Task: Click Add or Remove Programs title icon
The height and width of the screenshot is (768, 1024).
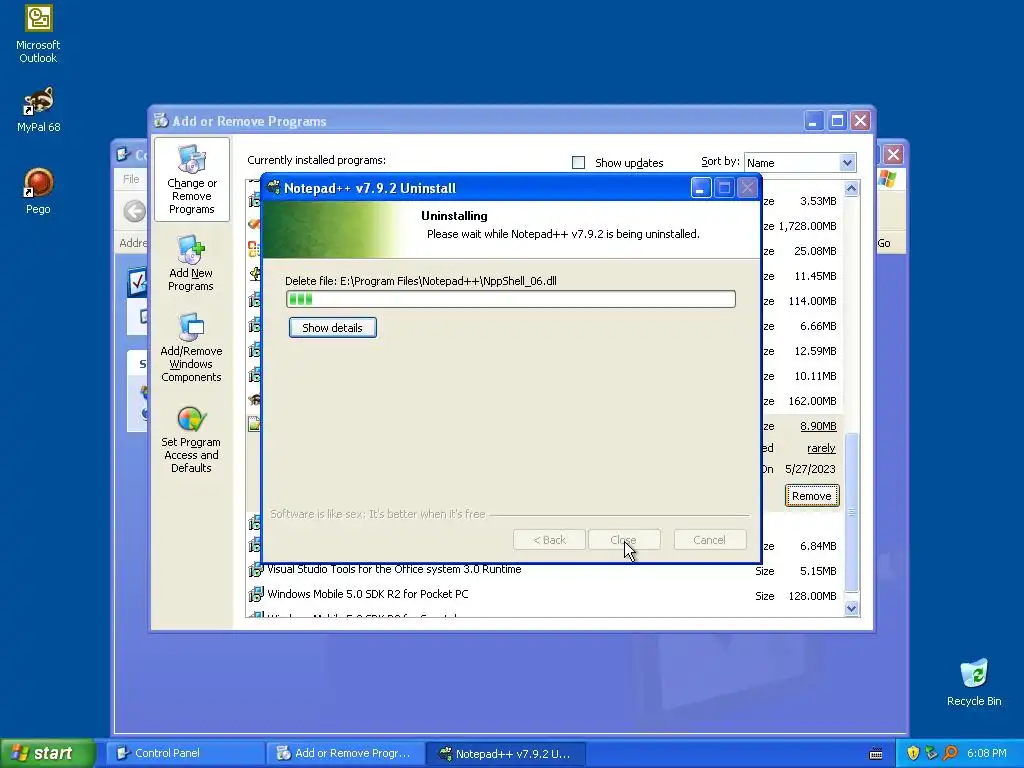Action: pyautogui.click(x=161, y=121)
